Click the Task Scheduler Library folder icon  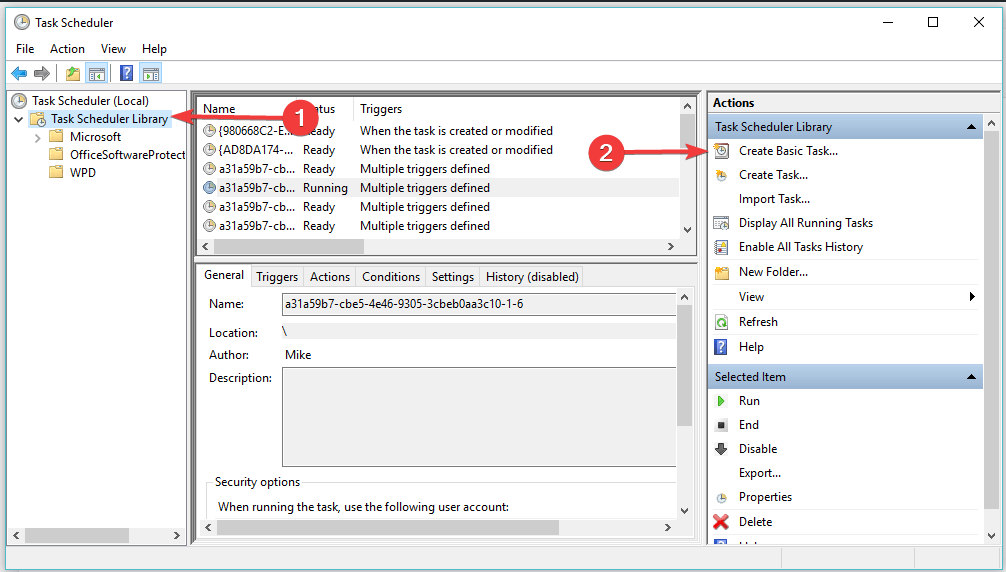click(38, 119)
